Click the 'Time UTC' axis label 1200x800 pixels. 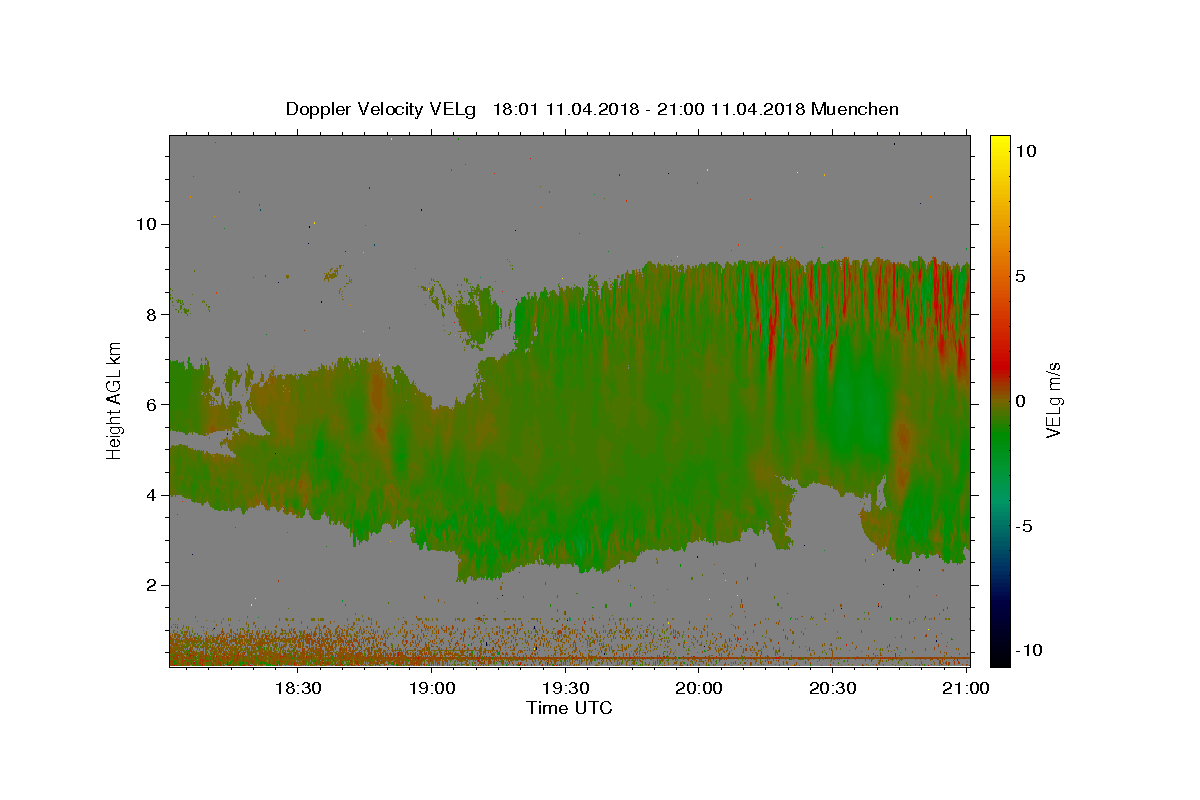click(x=569, y=708)
